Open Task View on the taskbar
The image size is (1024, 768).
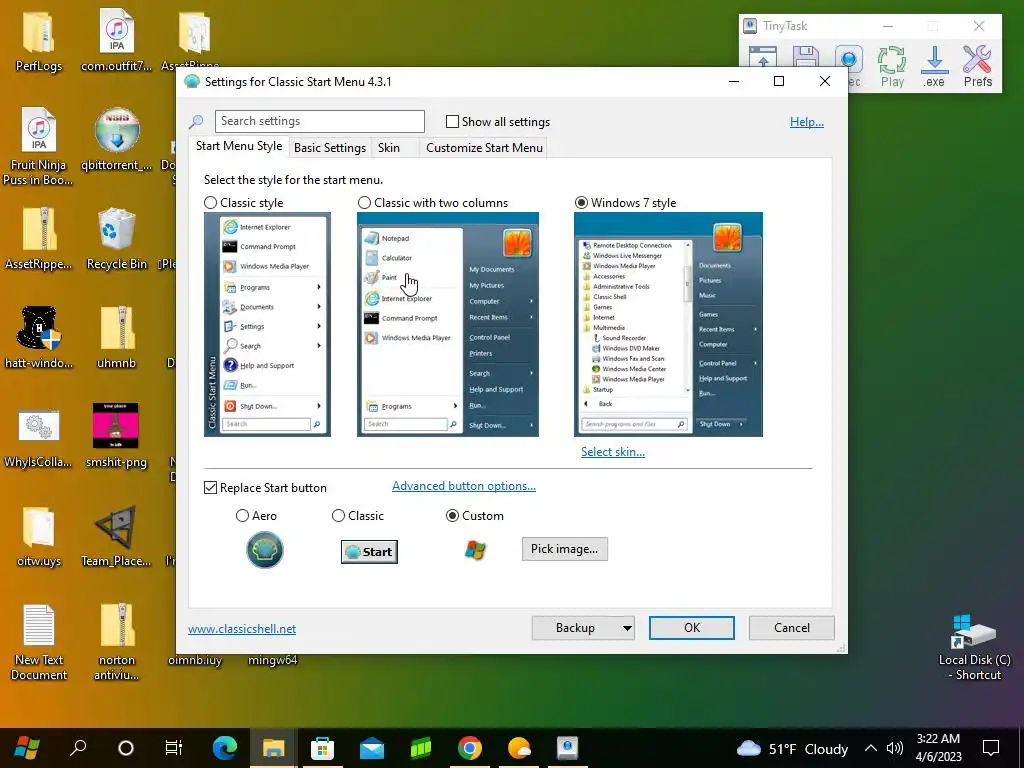[x=174, y=748]
